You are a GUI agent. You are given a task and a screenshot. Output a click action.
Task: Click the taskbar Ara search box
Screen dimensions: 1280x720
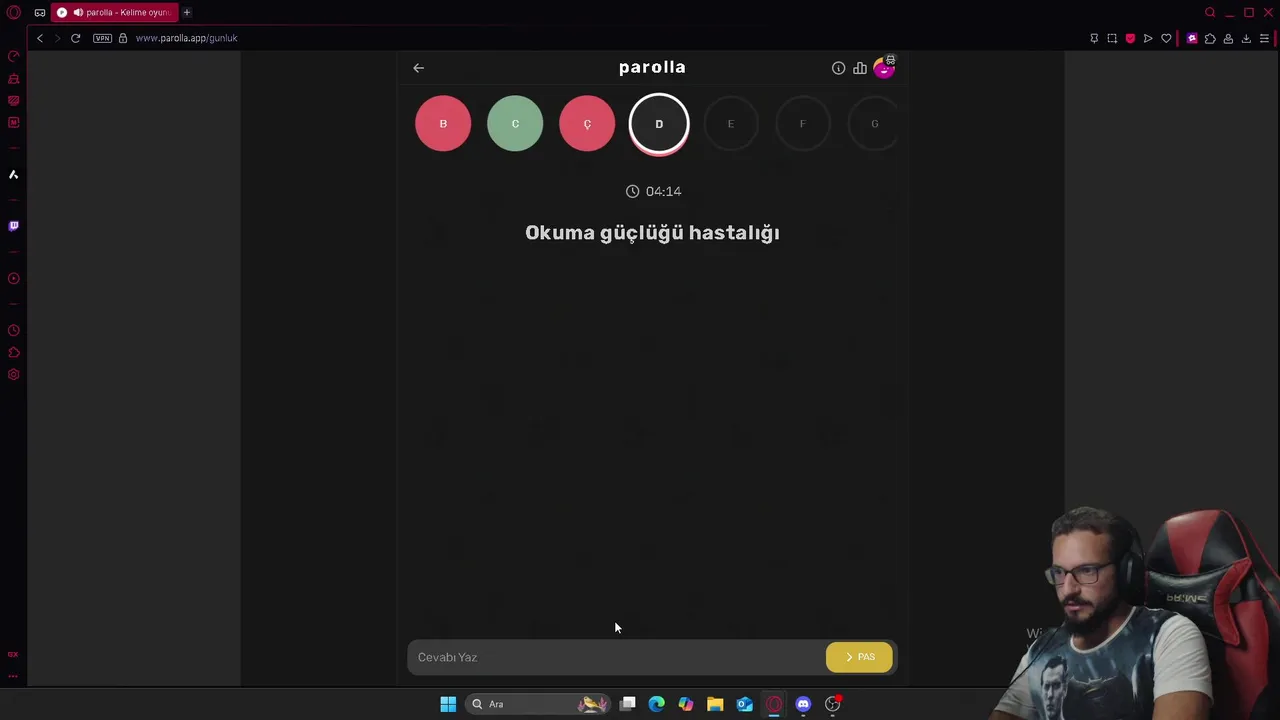538,704
